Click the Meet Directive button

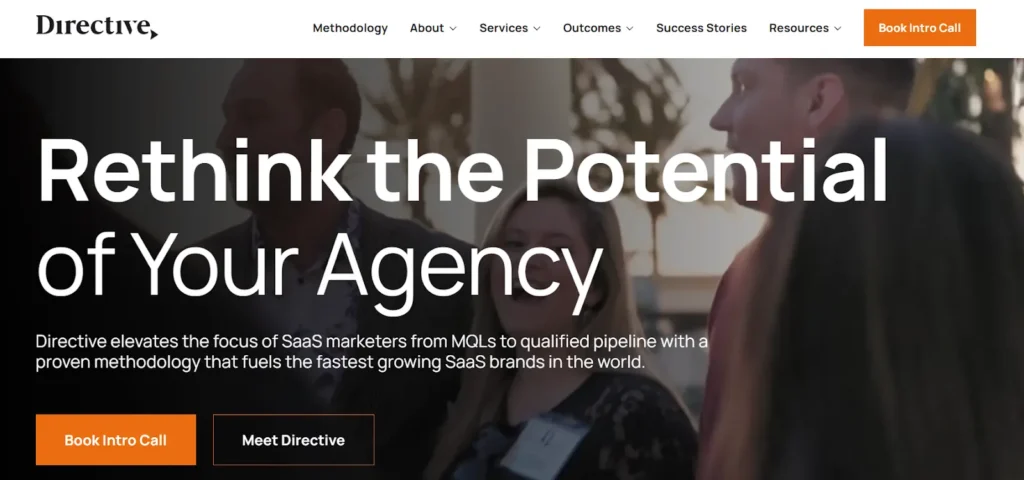pyautogui.click(x=294, y=440)
